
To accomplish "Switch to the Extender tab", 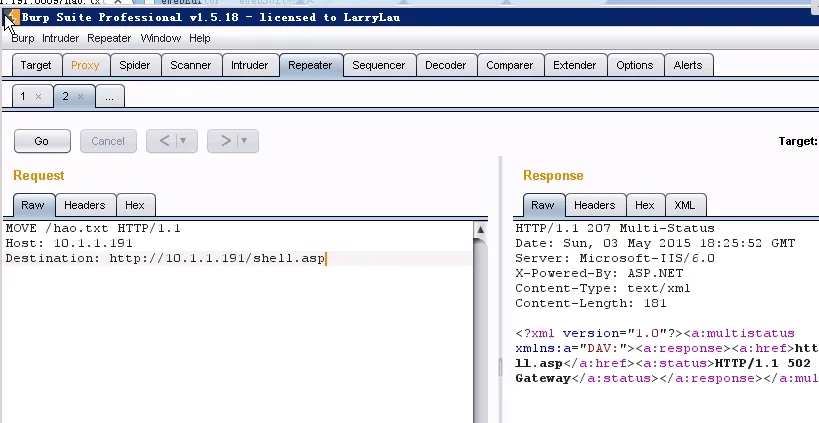I will click(x=575, y=65).
